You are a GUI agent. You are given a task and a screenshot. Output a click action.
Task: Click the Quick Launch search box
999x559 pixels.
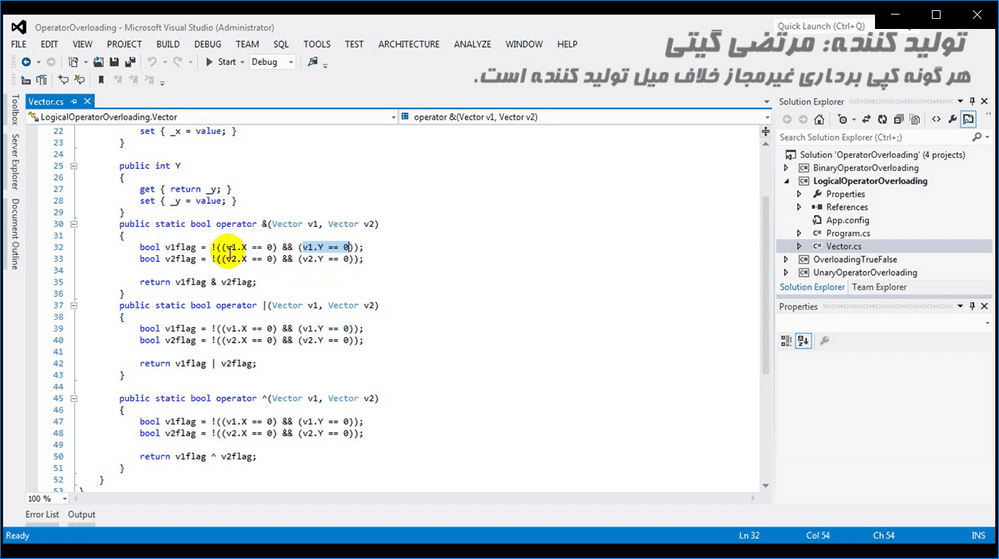(821, 26)
